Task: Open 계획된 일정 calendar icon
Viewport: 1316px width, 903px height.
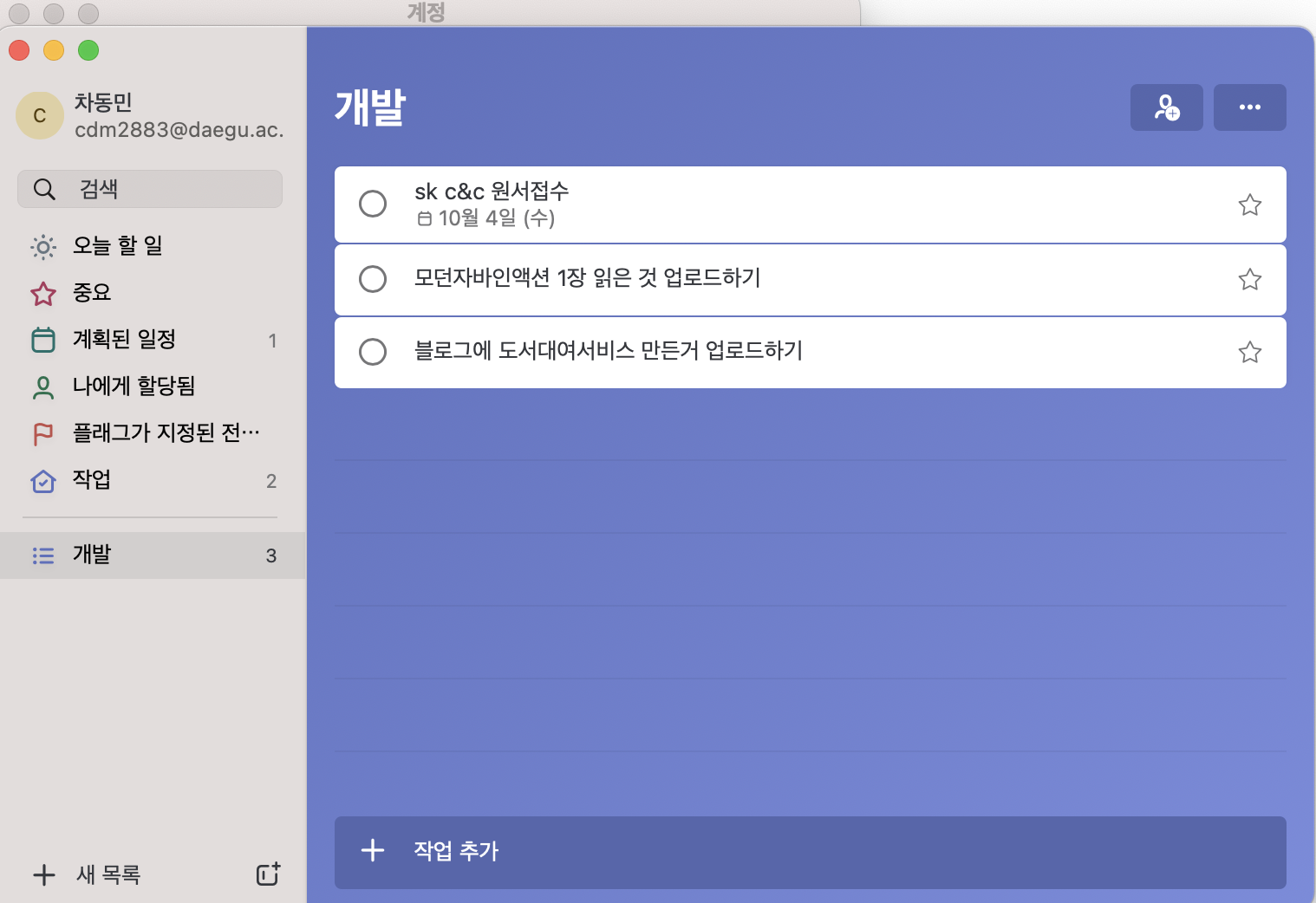Action: click(x=43, y=340)
